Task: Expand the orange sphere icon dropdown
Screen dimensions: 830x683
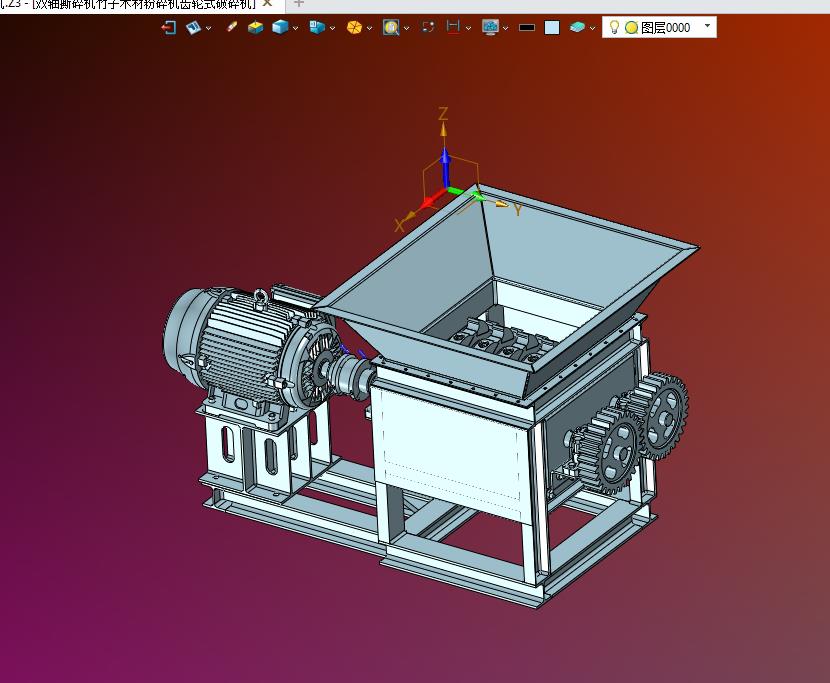Action: click(369, 28)
